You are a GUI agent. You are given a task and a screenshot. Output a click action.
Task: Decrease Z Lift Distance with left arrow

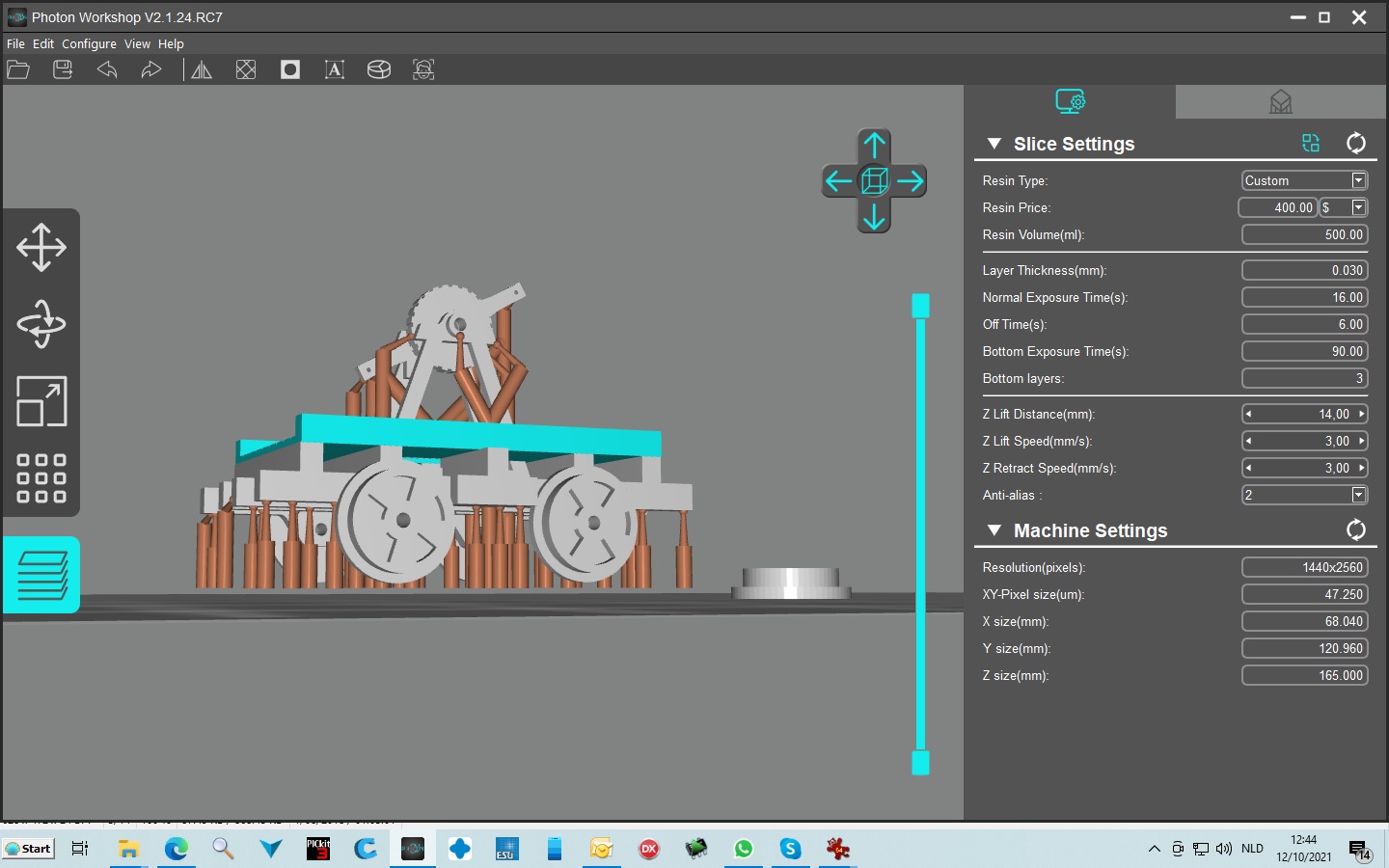(1248, 414)
